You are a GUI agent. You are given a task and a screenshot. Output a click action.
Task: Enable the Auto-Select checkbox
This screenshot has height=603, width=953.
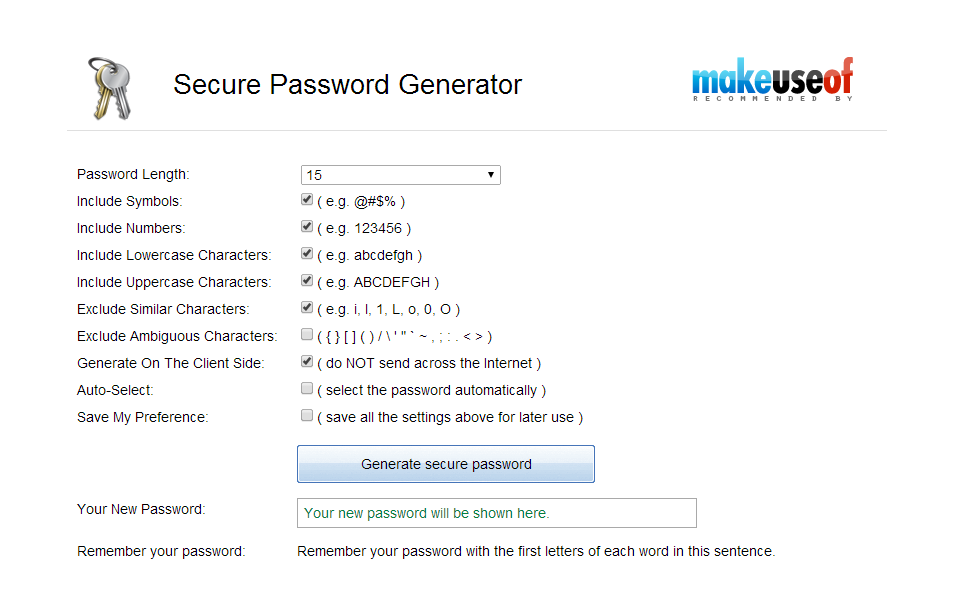coord(307,388)
